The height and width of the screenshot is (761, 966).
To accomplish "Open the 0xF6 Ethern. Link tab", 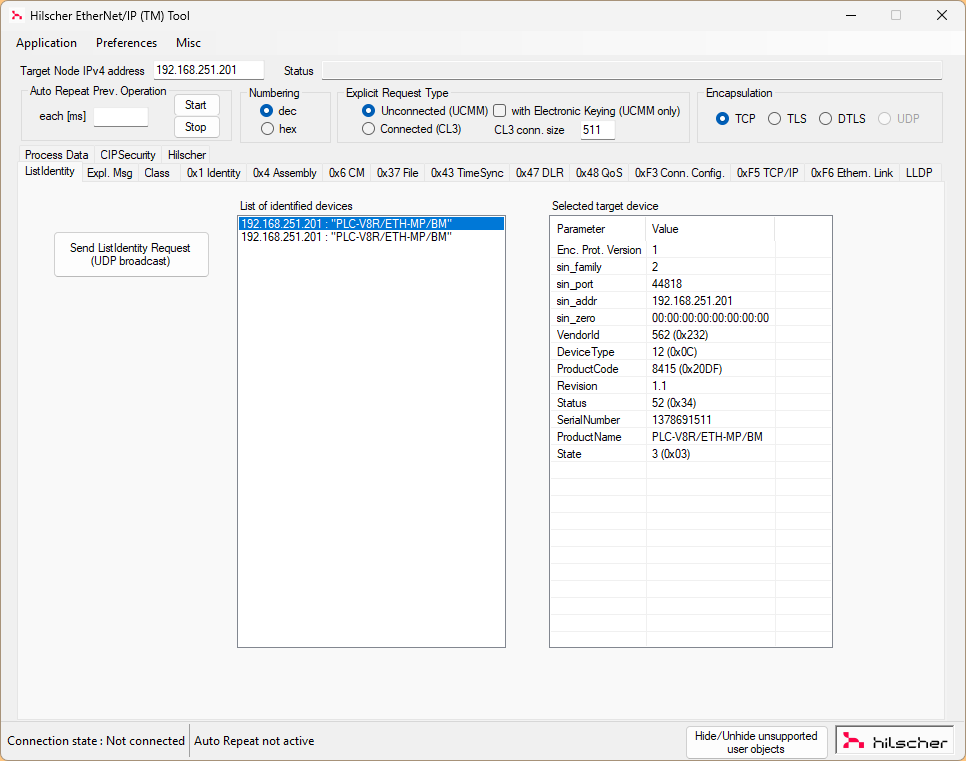I will tap(851, 173).
